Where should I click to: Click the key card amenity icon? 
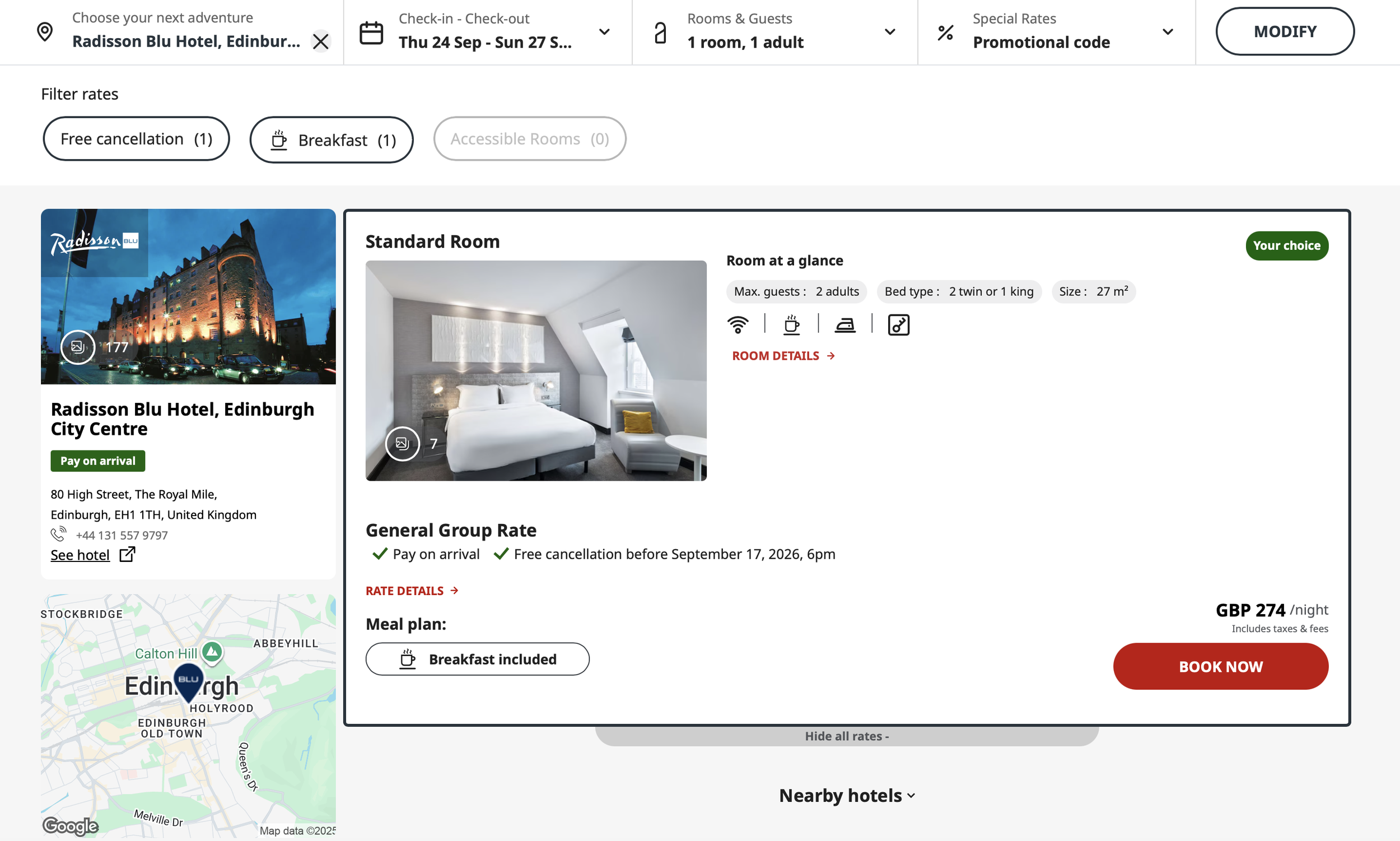(x=898, y=325)
